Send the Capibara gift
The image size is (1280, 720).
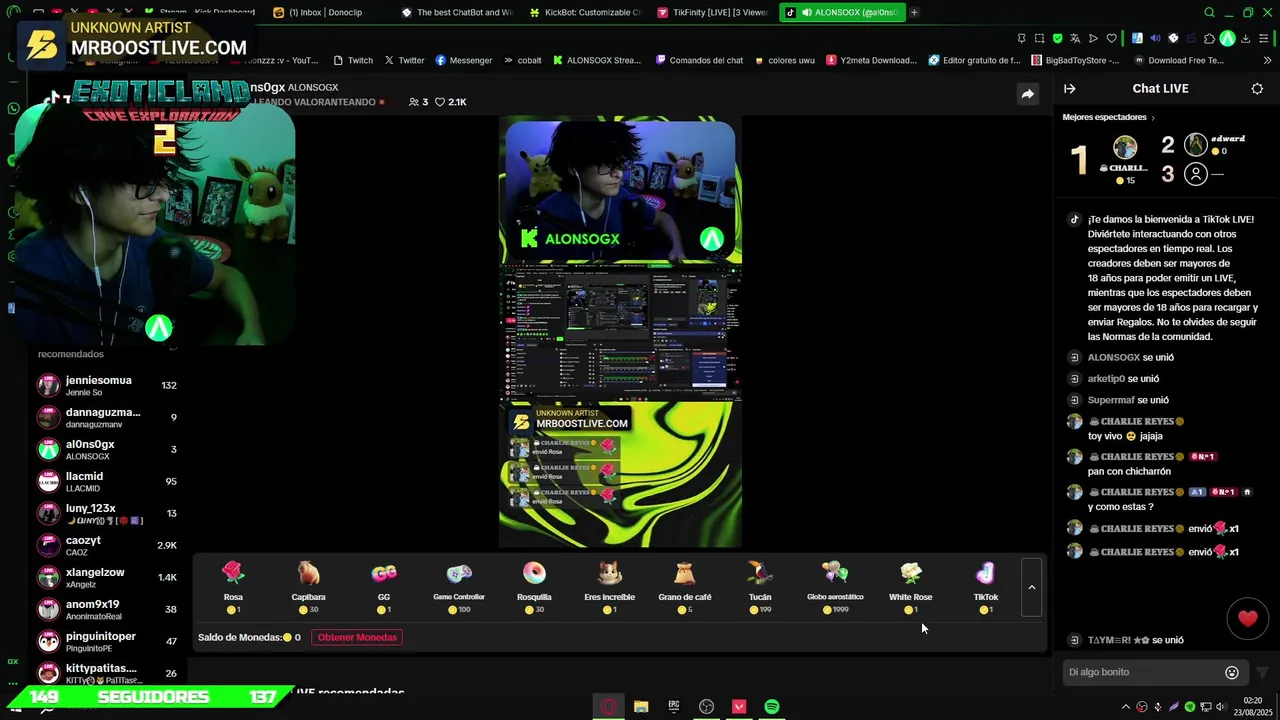[308, 587]
